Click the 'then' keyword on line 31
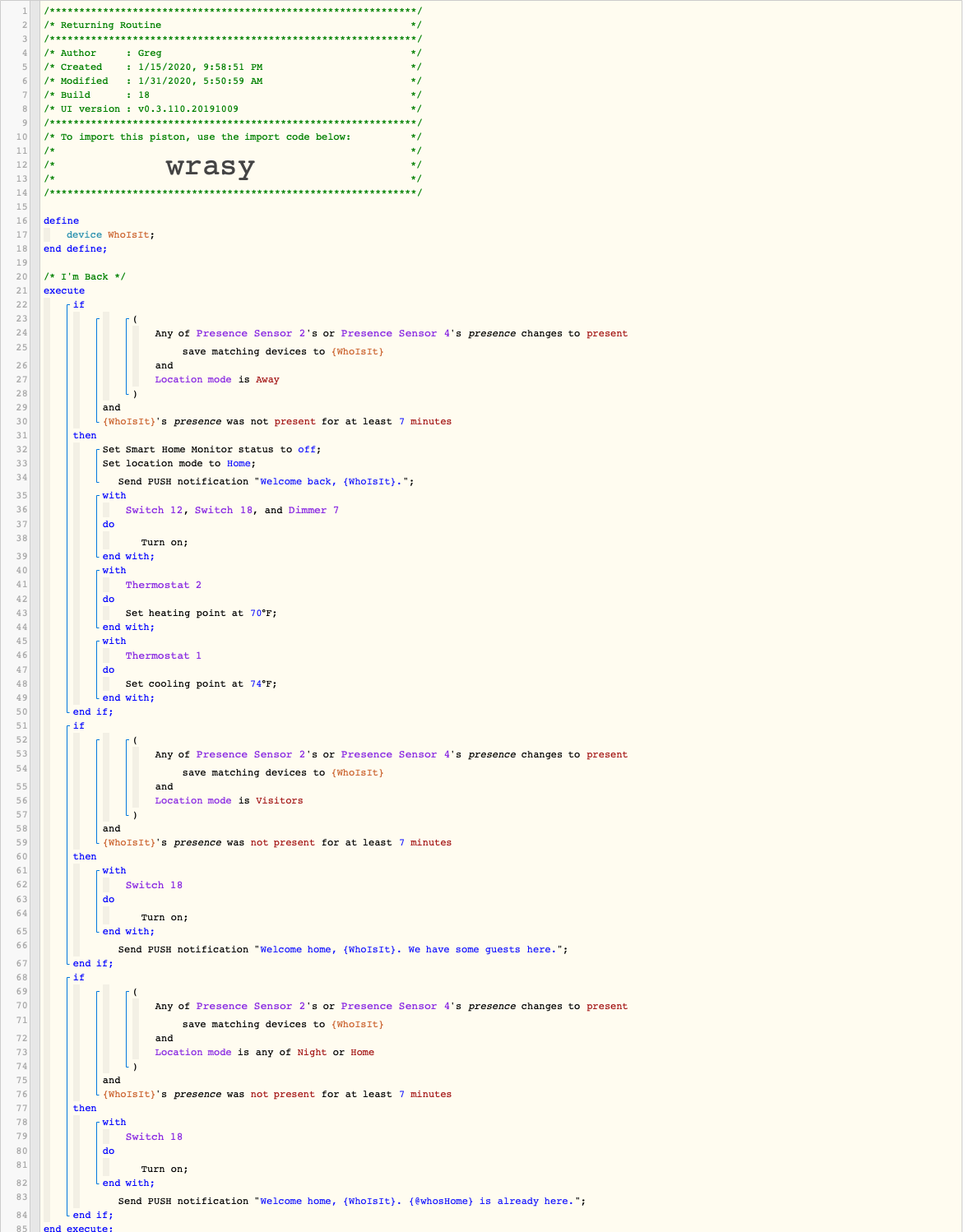This screenshot has width=969, height=1232. pos(85,436)
